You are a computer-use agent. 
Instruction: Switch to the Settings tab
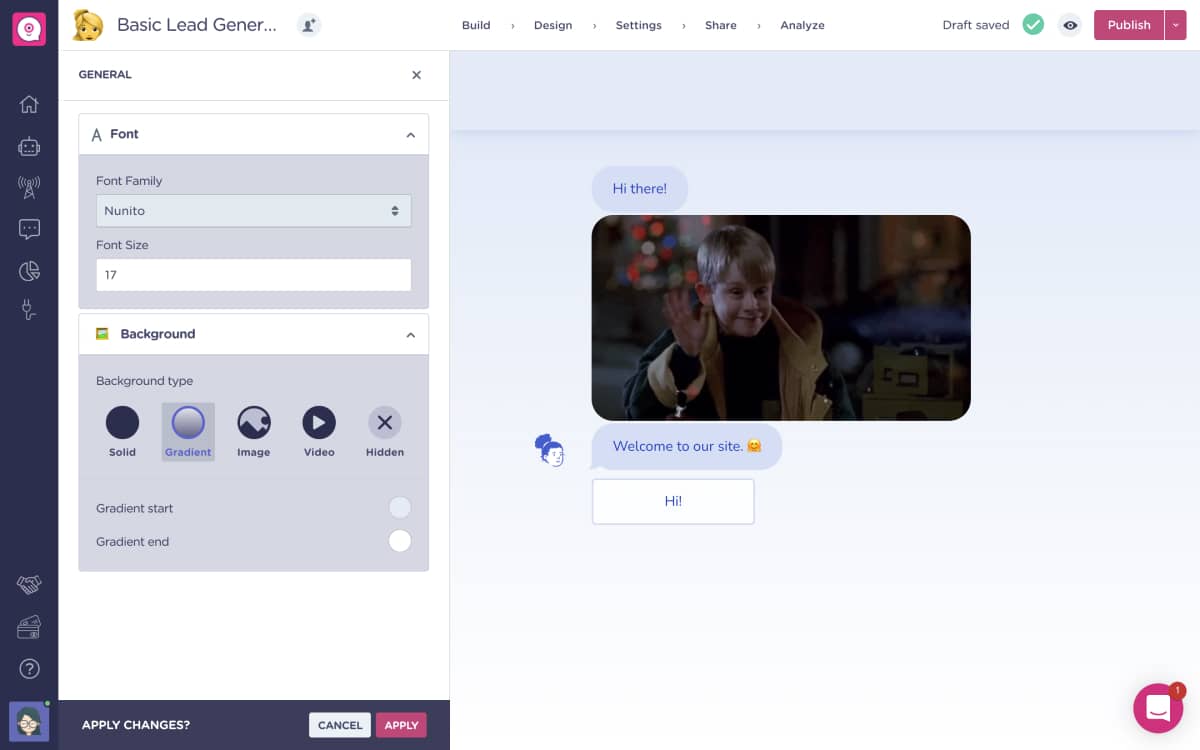pyautogui.click(x=639, y=25)
